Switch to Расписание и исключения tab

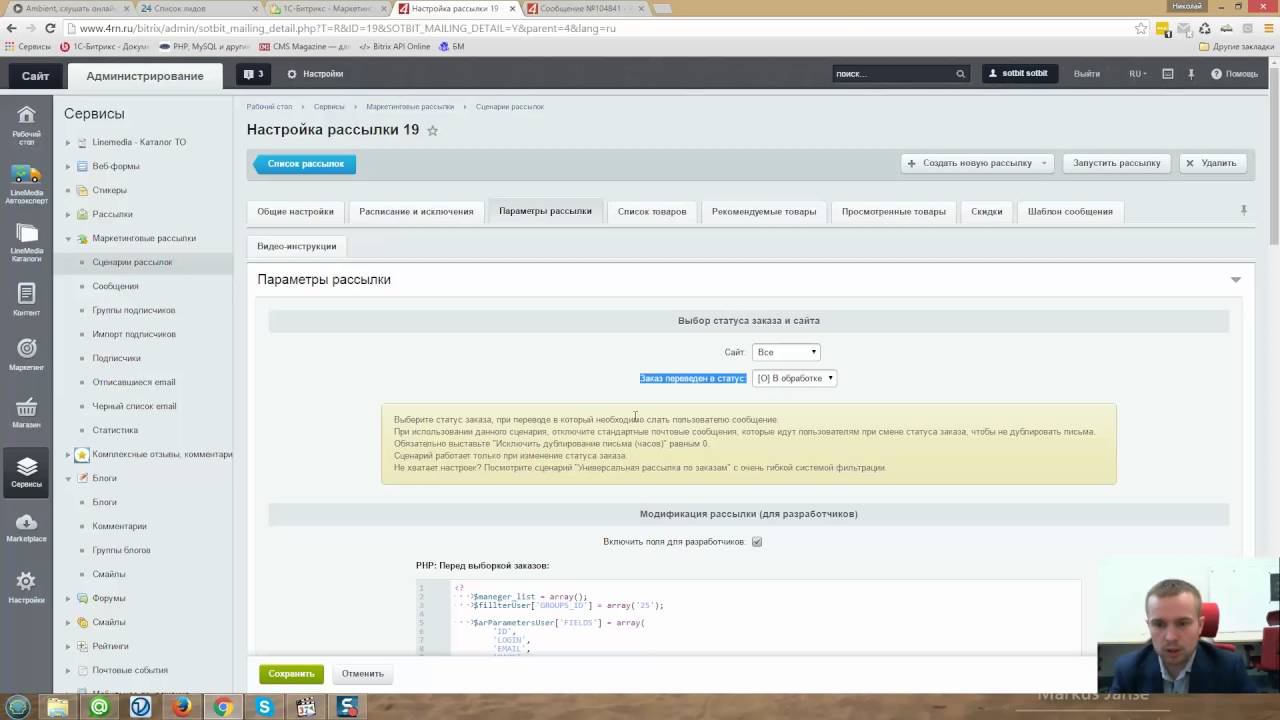coord(416,211)
